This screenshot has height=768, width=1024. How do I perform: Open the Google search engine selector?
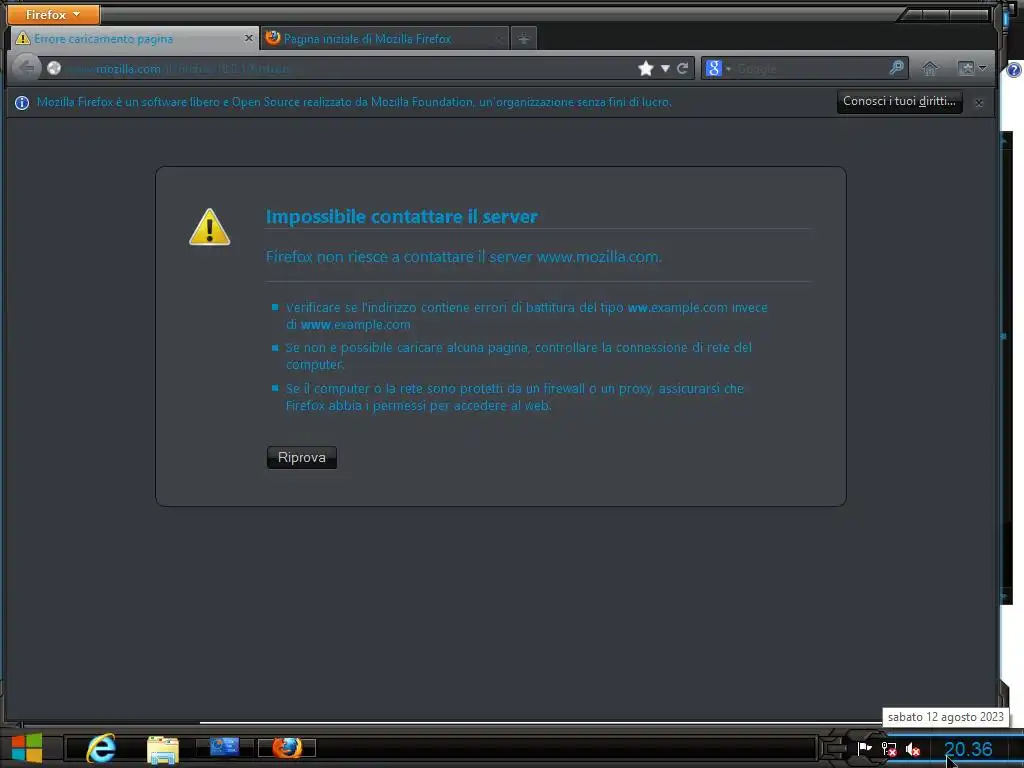pyautogui.click(x=717, y=68)
